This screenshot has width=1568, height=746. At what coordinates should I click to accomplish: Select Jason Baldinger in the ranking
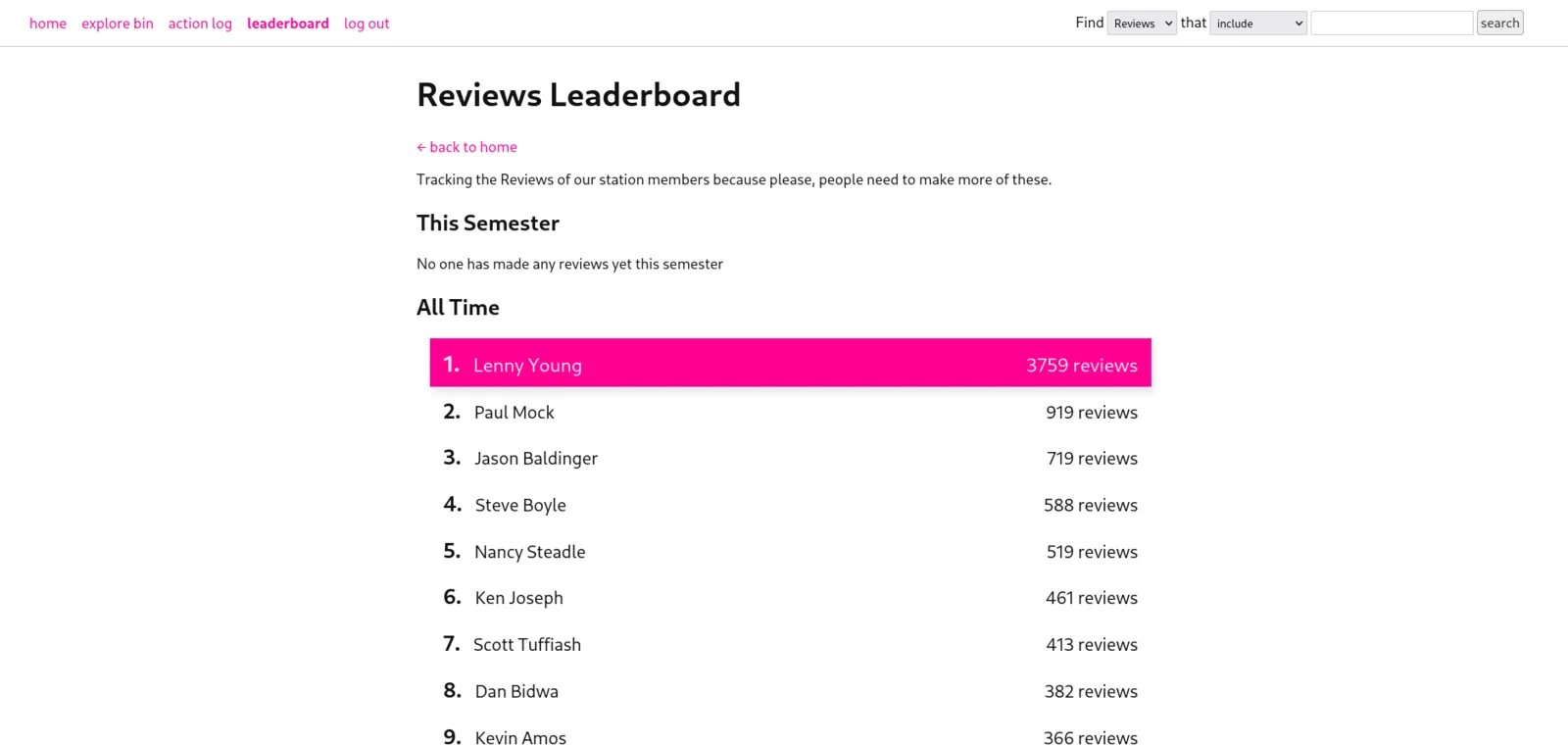(791, 459)
